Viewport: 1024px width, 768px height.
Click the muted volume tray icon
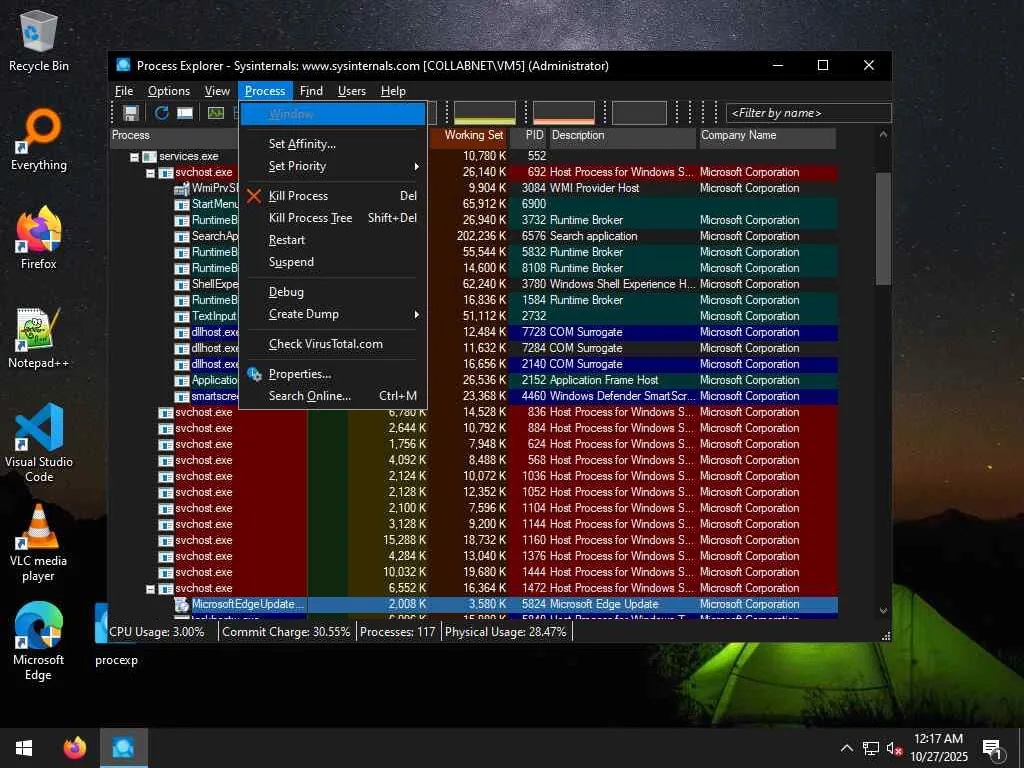point(894,748)
